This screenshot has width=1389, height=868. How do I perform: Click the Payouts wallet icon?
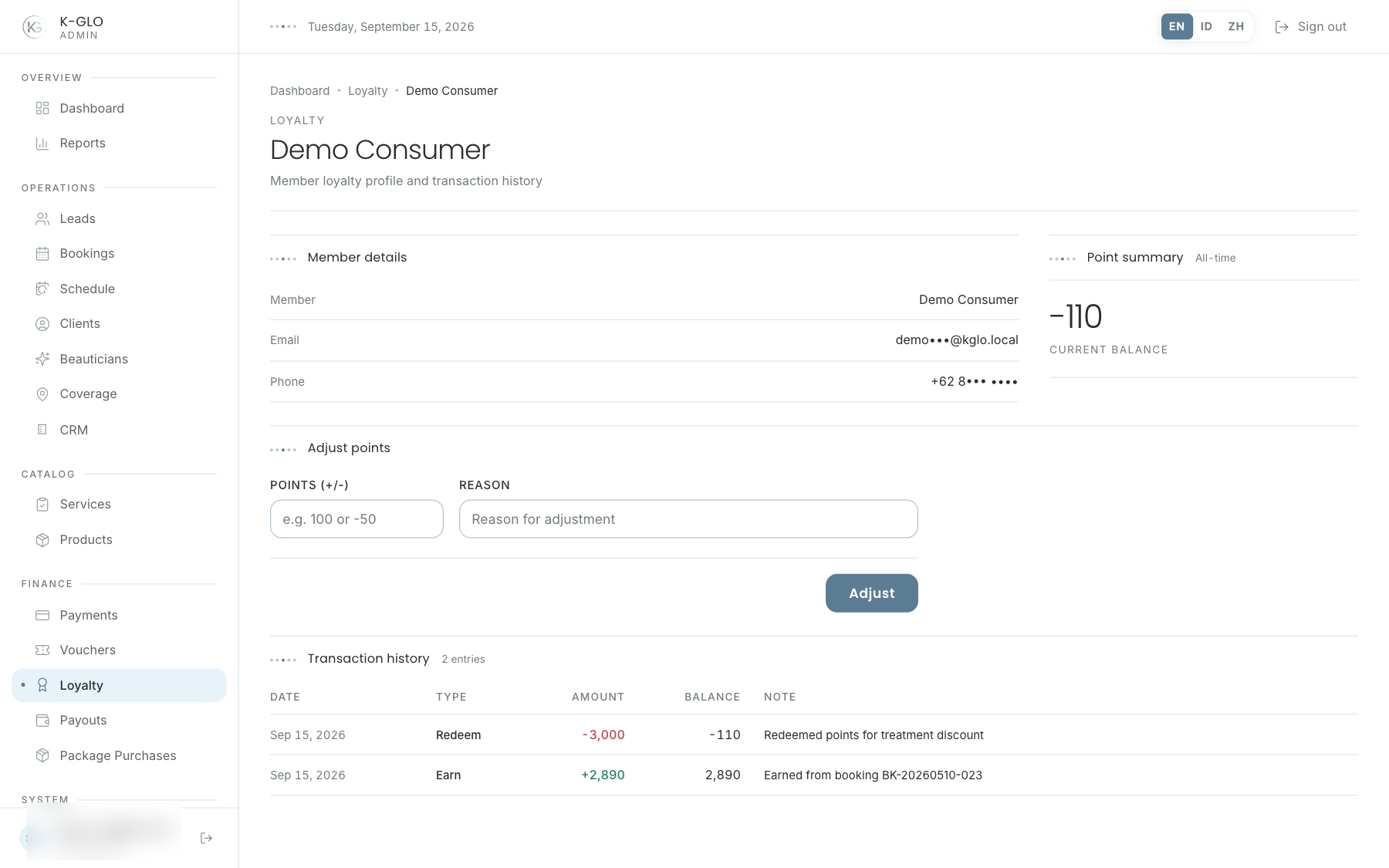42,721
